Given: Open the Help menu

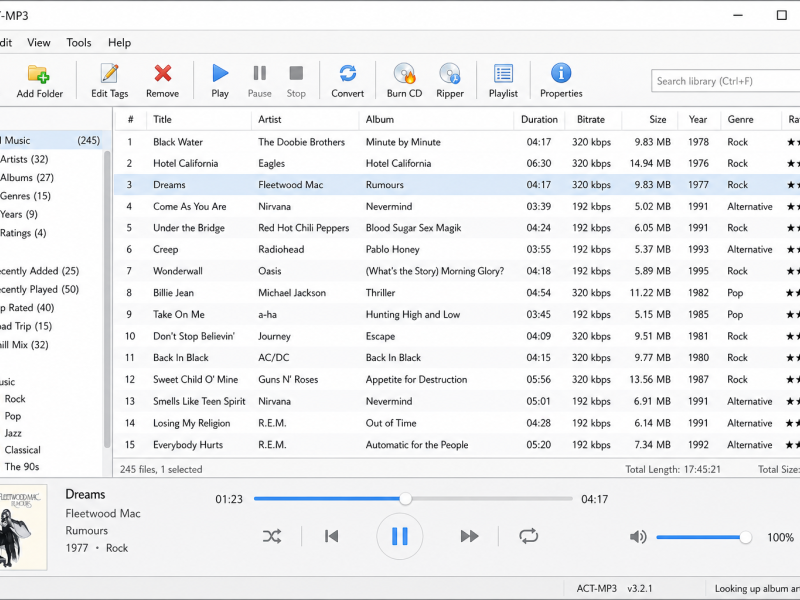Looking at the screenshot, I should tap(119, 42).
